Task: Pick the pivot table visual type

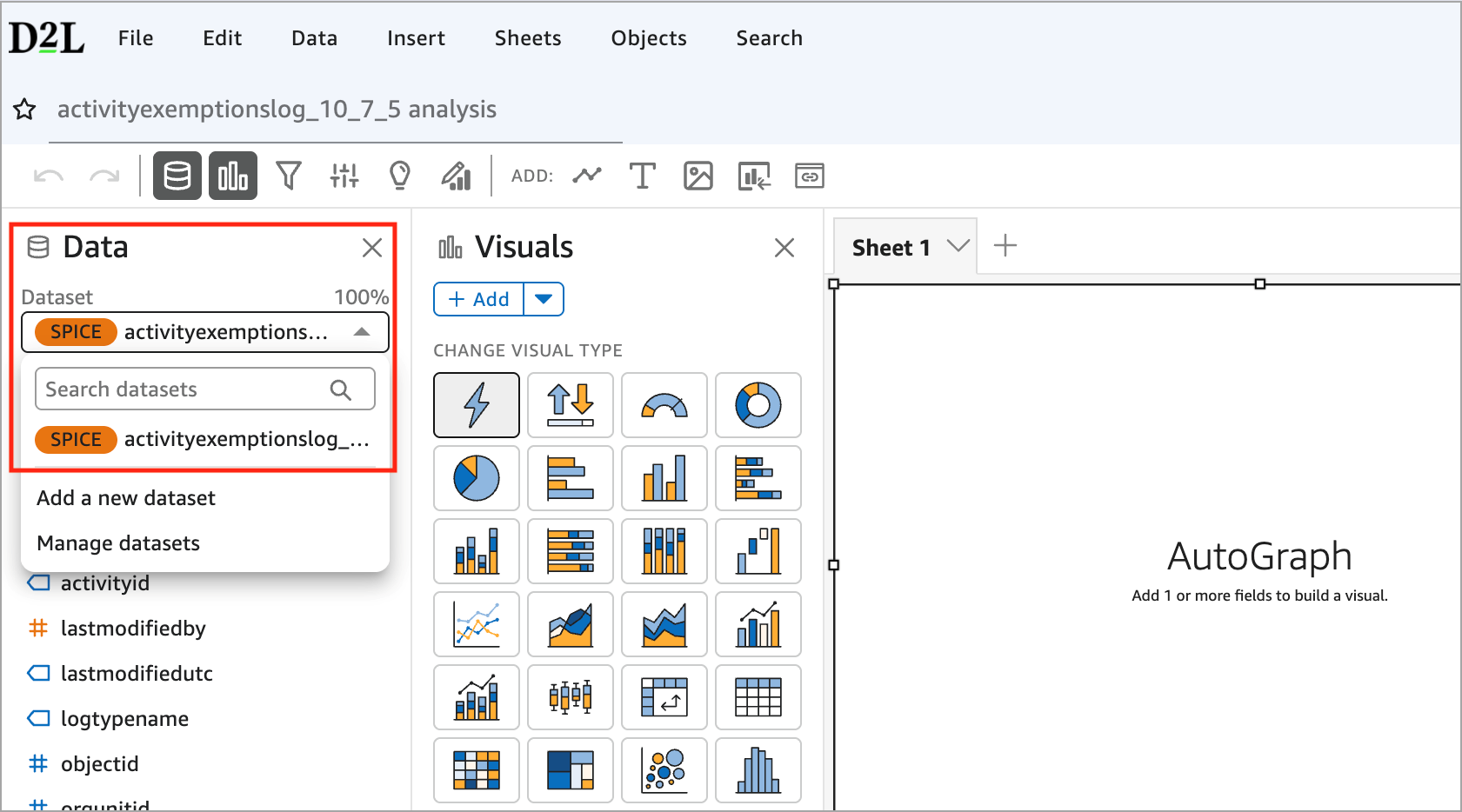Action: click(x=664, y=697)
